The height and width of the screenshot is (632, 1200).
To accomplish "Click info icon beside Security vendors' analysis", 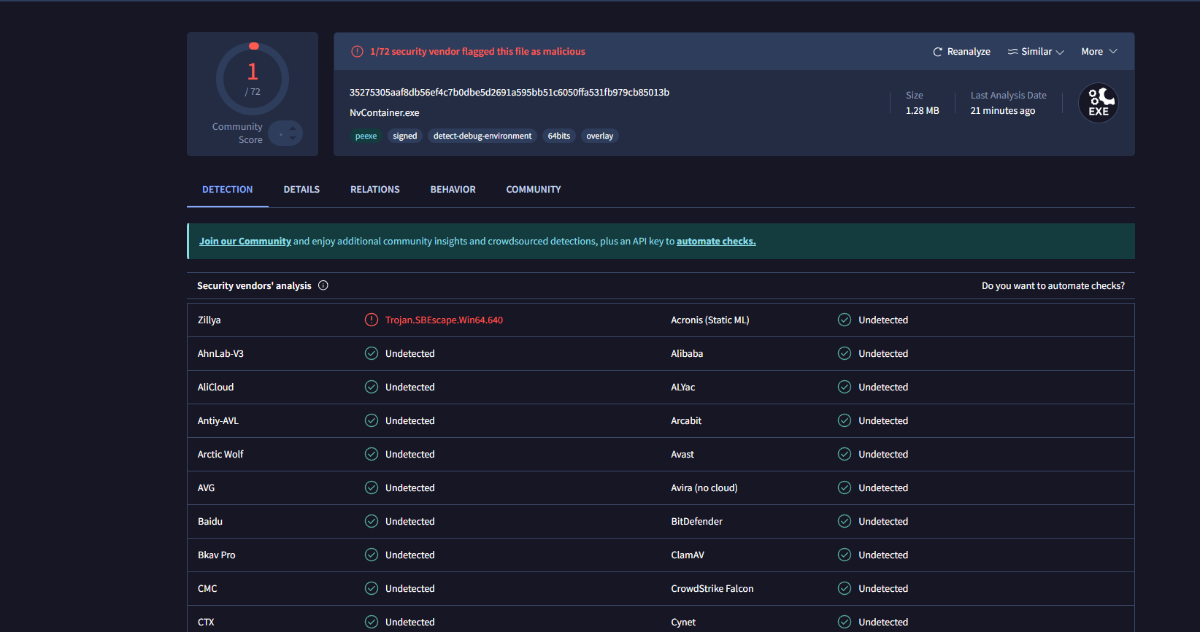I will [323, 286].
